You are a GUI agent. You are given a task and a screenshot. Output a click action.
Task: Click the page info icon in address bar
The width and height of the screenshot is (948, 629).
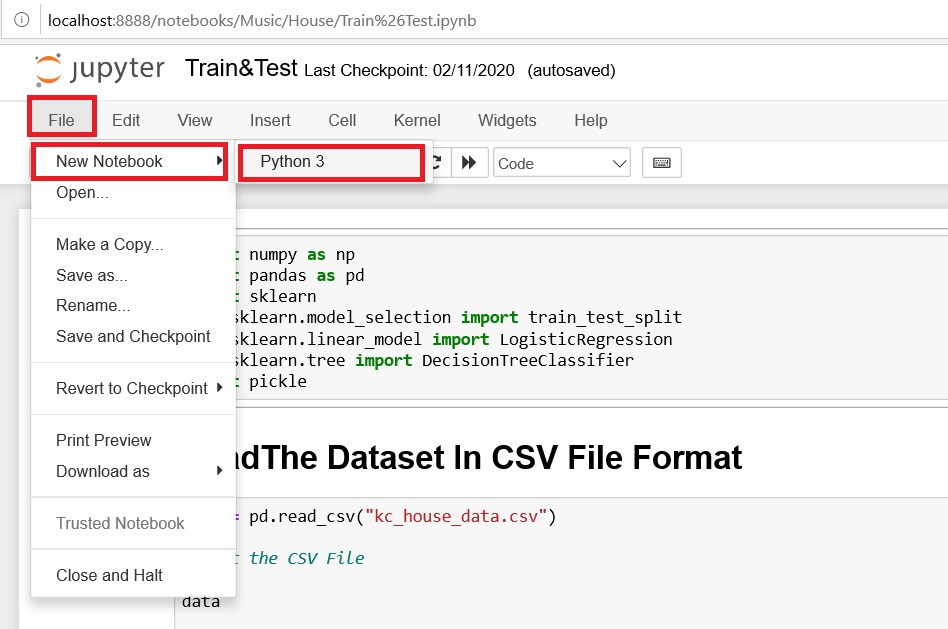coord(22,20)
